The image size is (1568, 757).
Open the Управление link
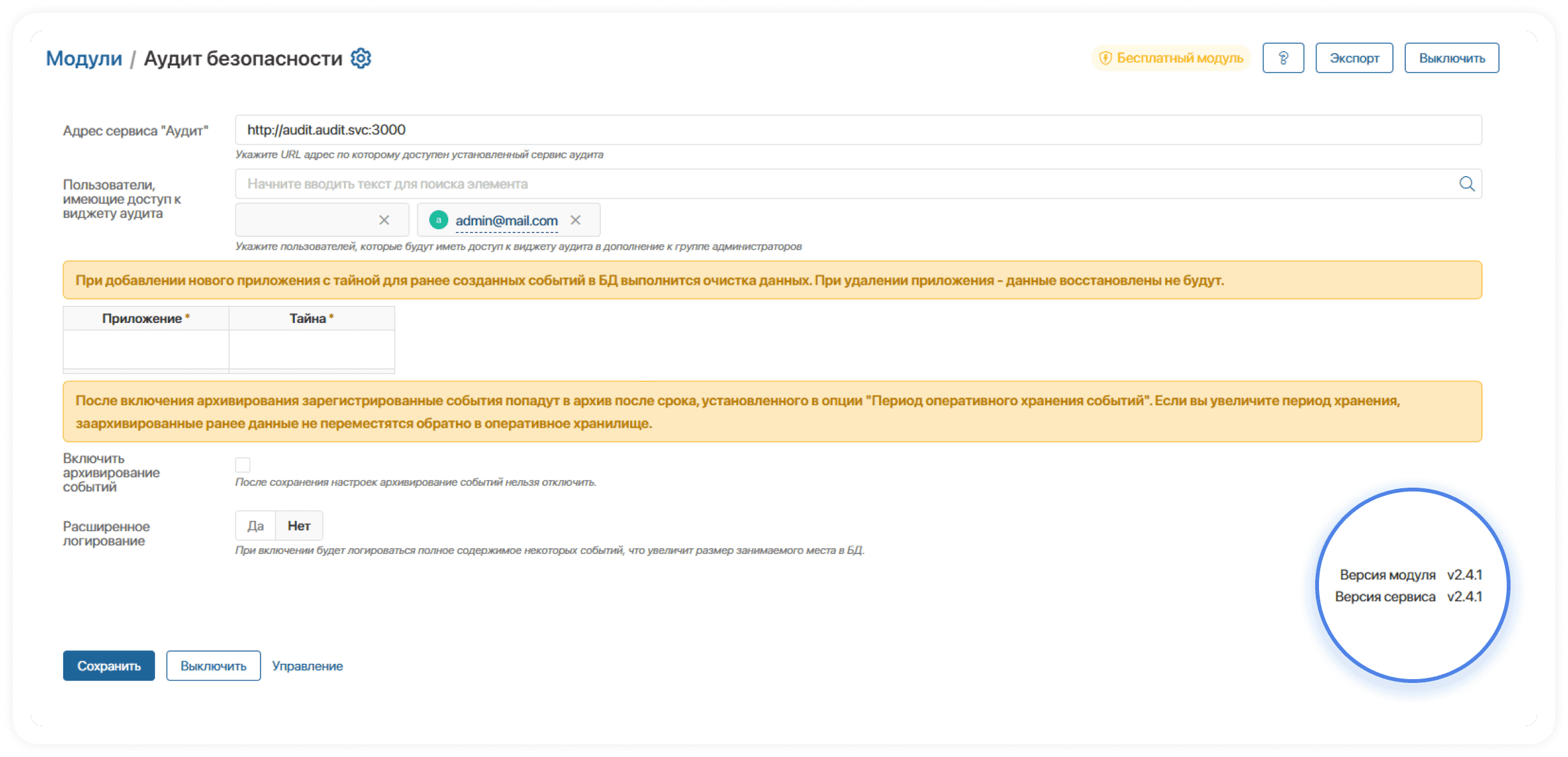[x=307, y=666]
